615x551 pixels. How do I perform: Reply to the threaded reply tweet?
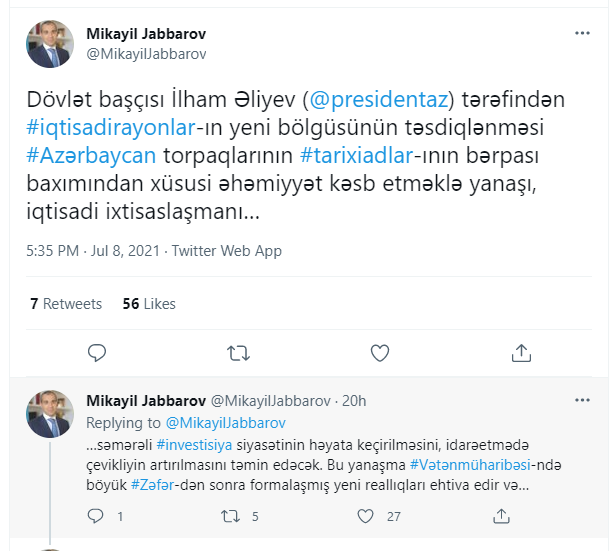point(95,516)
